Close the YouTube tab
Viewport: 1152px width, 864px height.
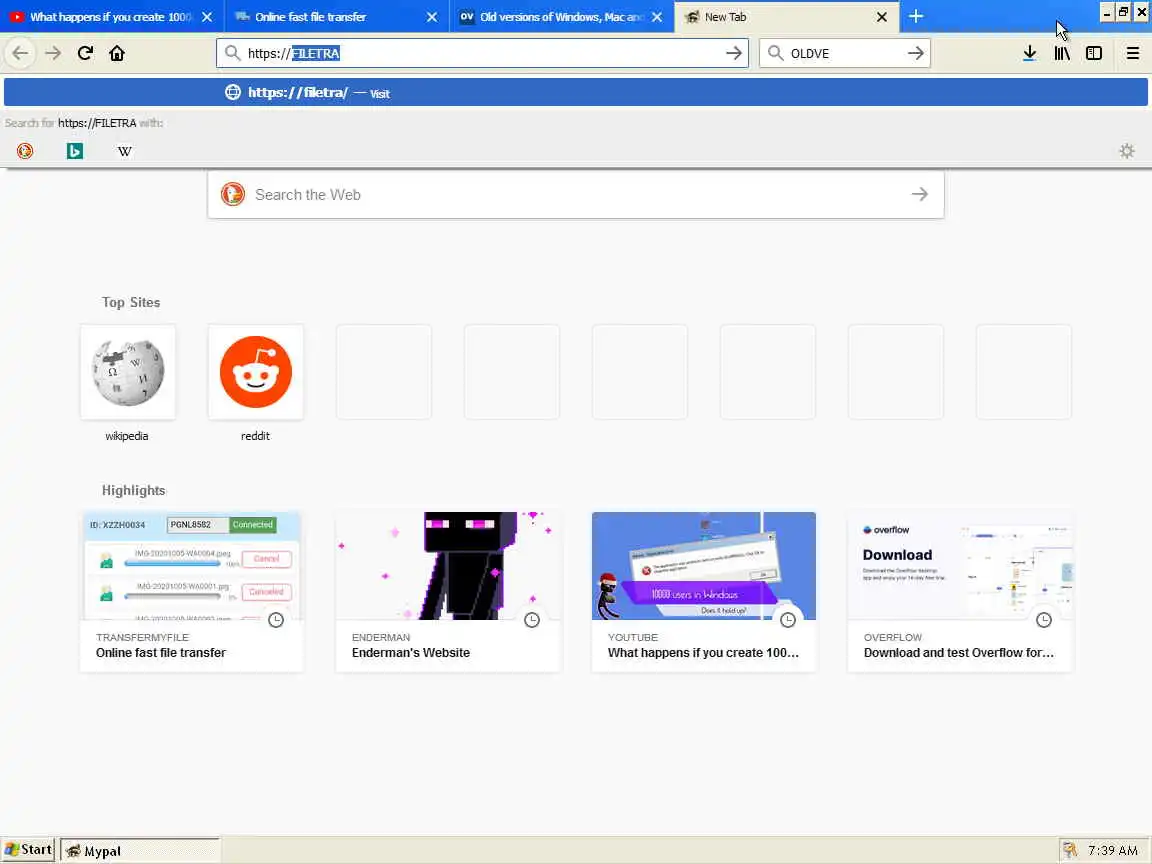pyautogui.click(x=207, y=16)
